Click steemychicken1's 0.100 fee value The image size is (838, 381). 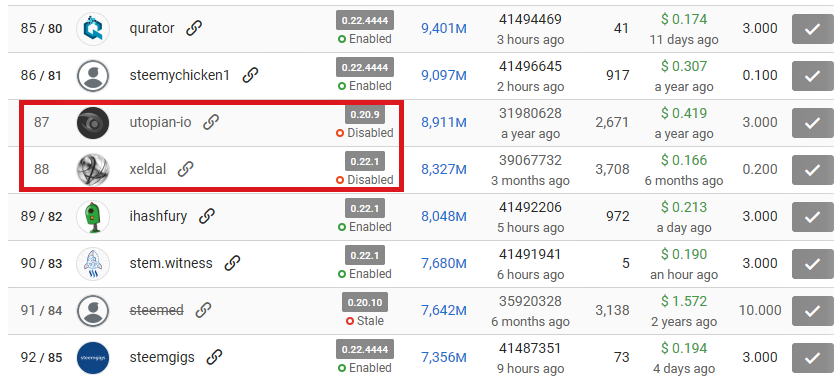click(x=760, y=76)
